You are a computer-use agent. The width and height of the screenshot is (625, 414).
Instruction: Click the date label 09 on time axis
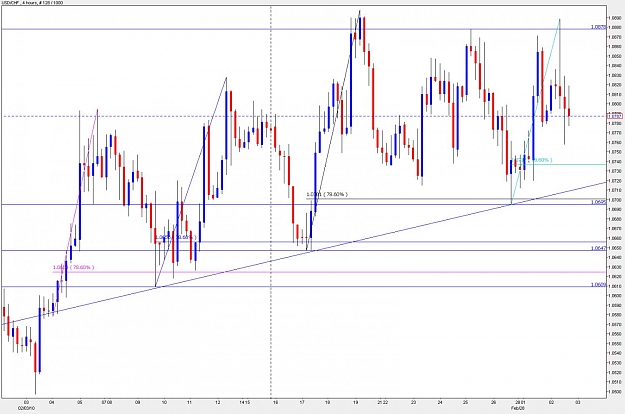point(138,402)
